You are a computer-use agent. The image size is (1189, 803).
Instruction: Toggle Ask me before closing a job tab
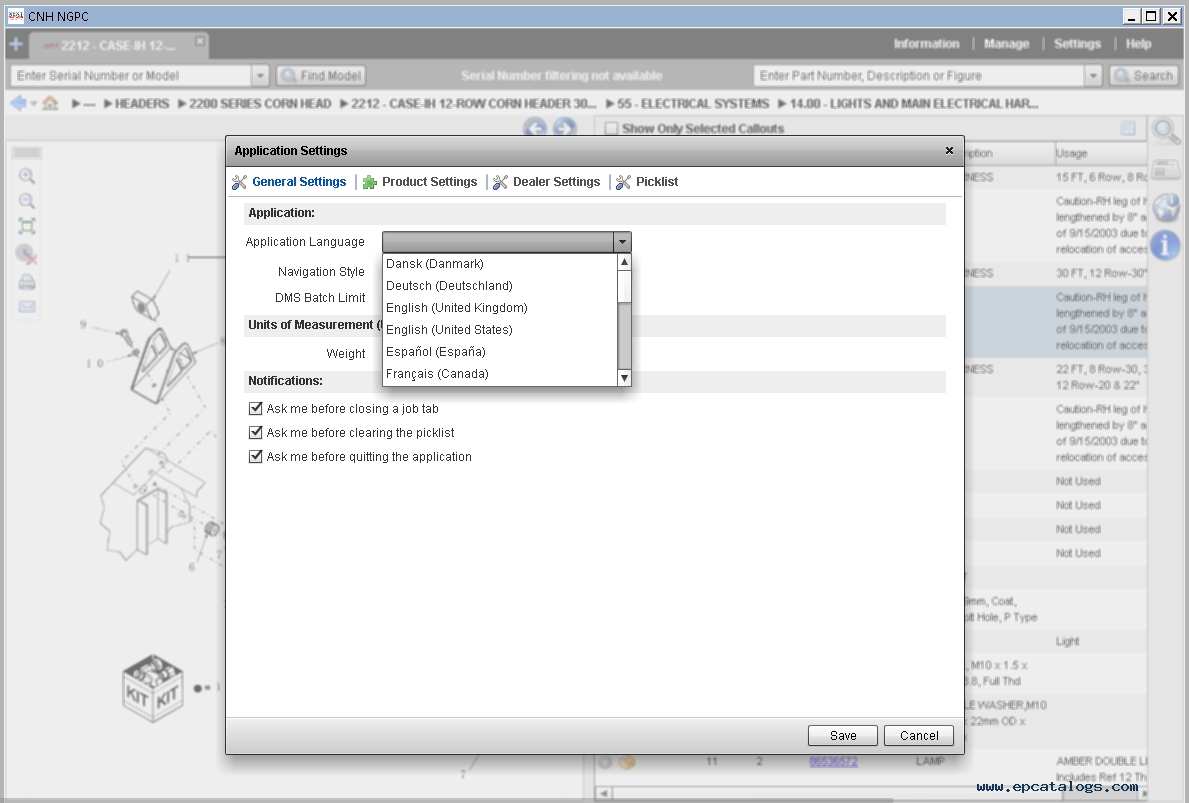coord(256,409)
